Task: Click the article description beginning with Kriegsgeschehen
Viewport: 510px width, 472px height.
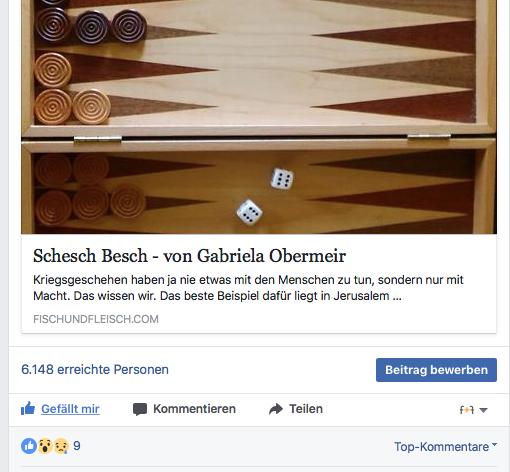Action: click(x=248, y=288)
